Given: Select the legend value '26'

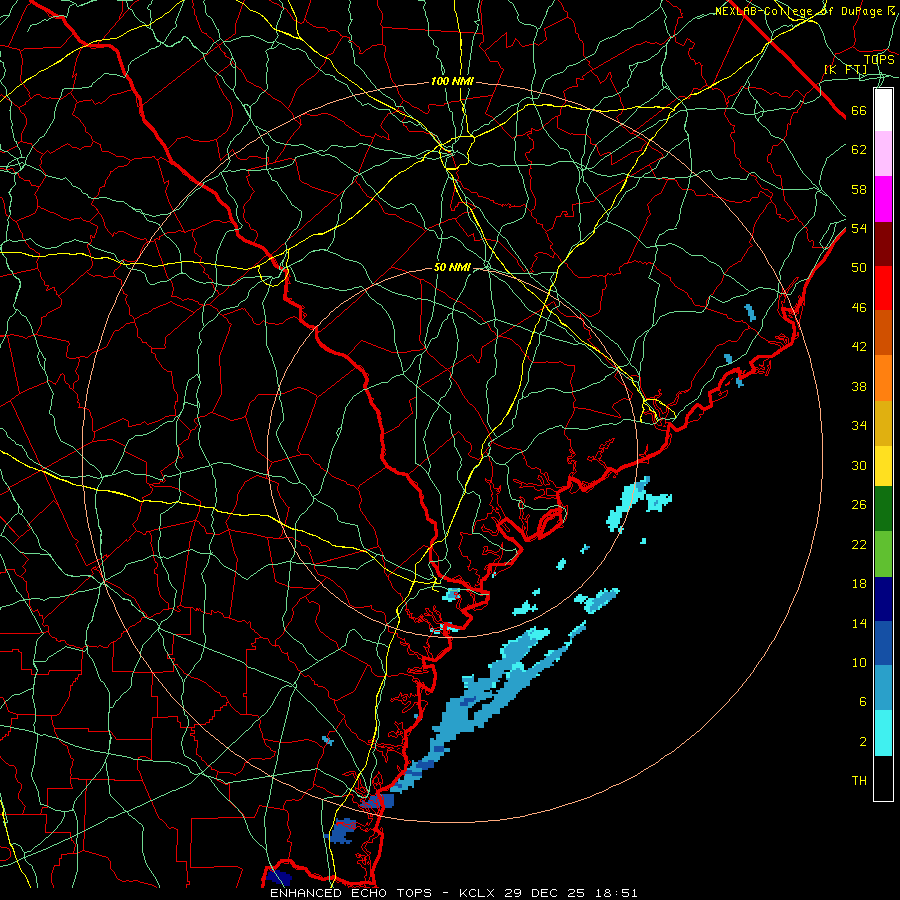Looking at the screenshot, I should point(859,505).
